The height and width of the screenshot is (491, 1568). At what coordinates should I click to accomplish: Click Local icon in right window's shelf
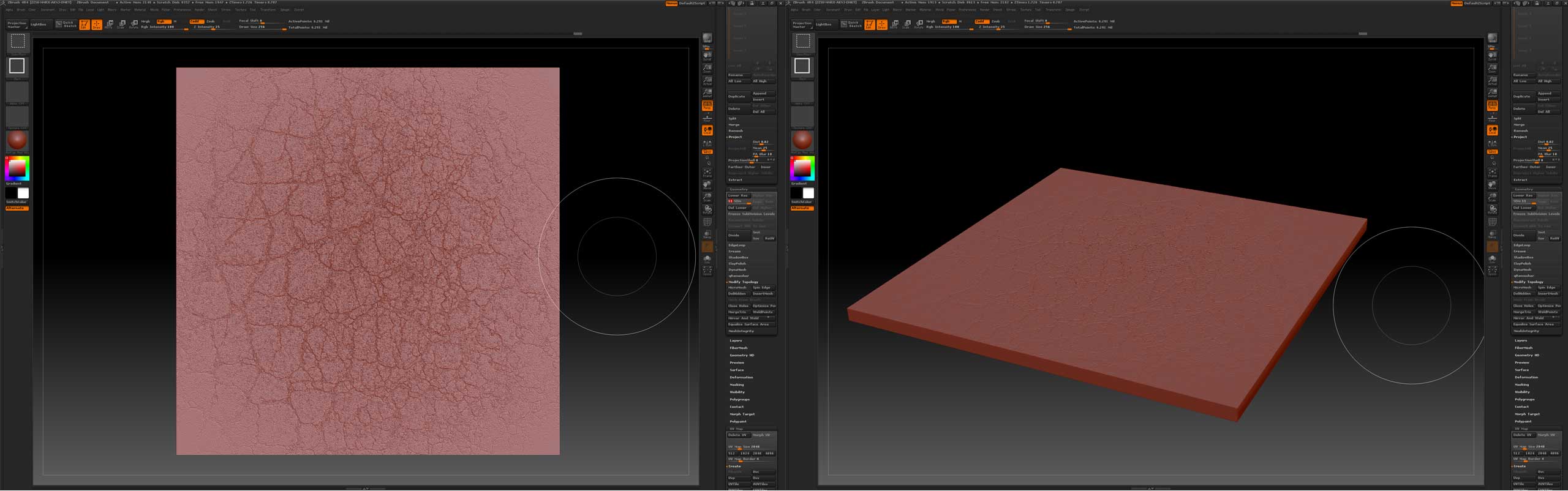(x=1493, y=130)
